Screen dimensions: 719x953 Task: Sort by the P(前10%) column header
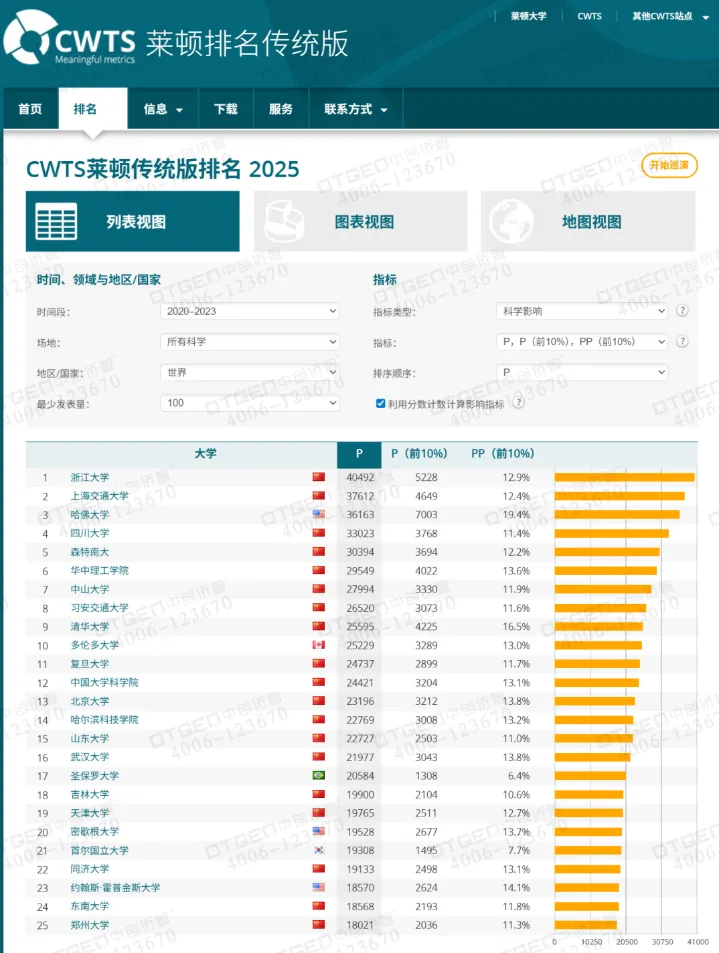point(419,453)
